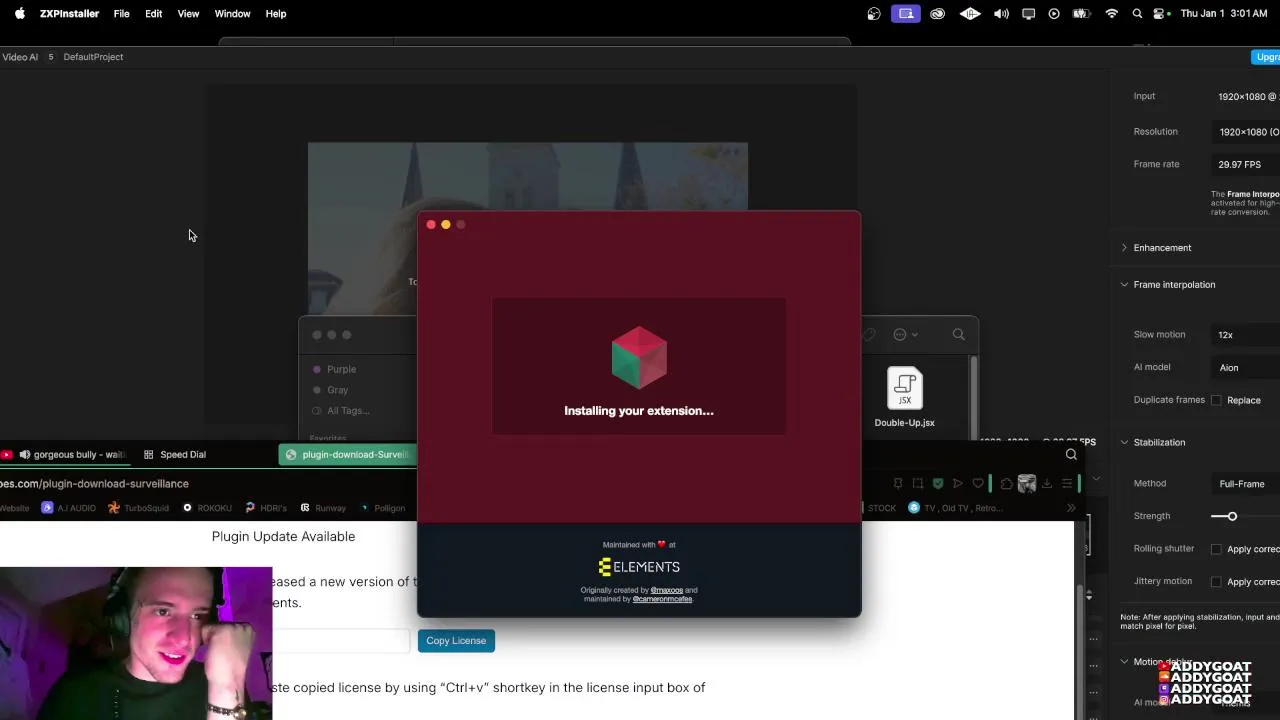
Task: Click the display mirroring menu bar icon
Action: [1028, 14]
